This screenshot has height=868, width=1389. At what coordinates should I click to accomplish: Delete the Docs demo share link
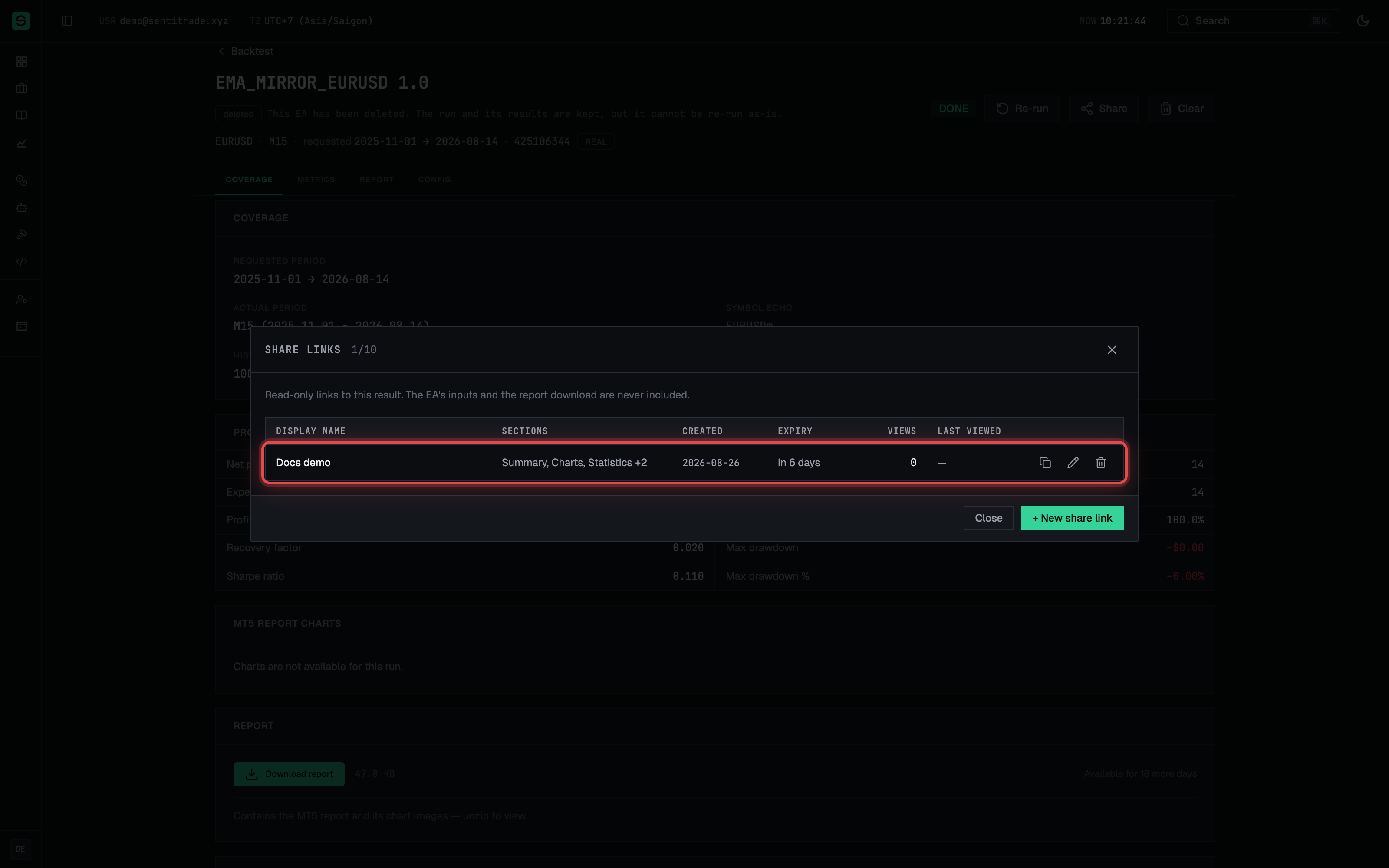1100,463
